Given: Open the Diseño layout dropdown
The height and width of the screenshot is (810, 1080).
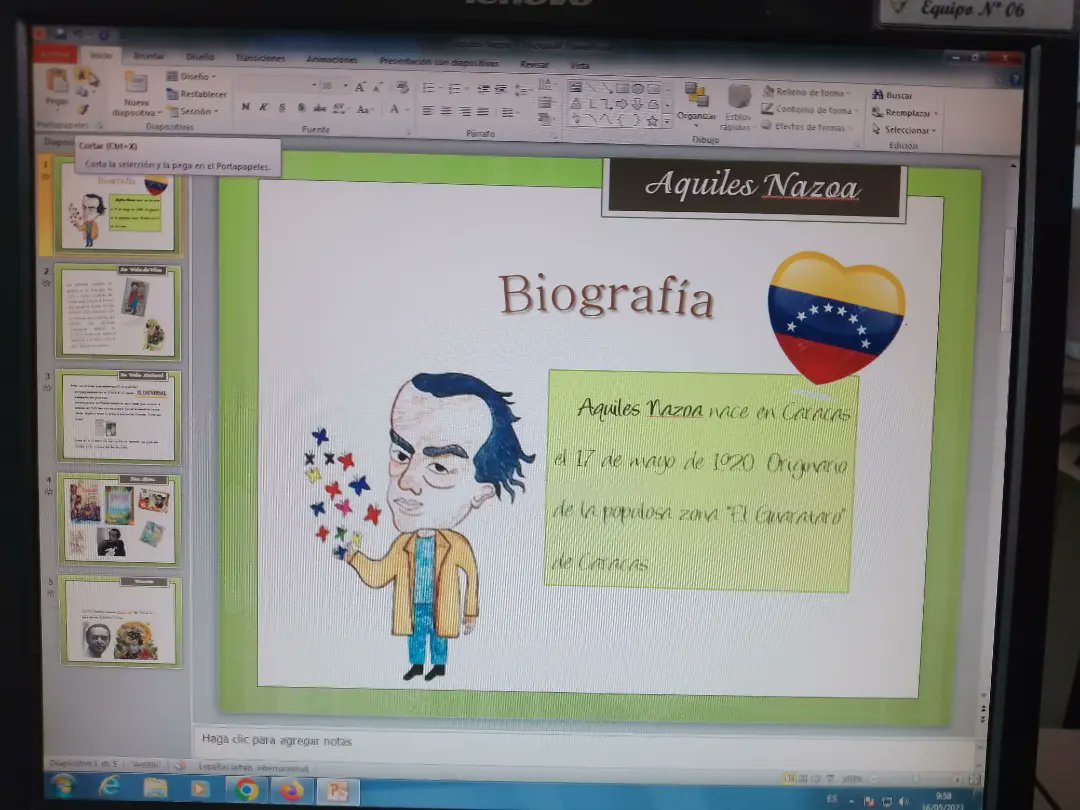Looking at the screenshot, I should [191, 76].
